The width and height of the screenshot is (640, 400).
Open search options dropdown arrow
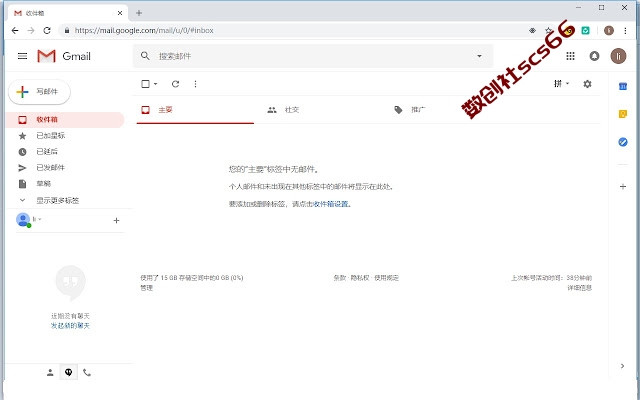(x=479, y=56)
